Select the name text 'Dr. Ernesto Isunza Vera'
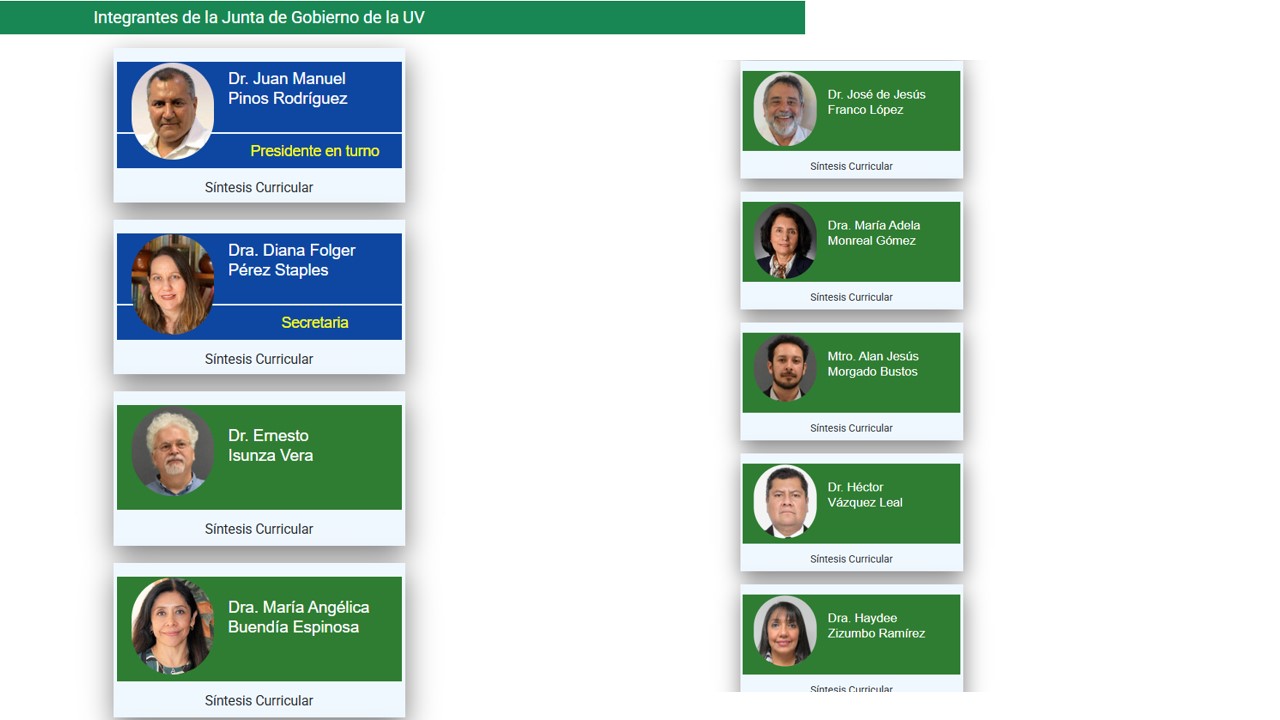The height and width of the screenshot is (720, 1280). [270, 445]
